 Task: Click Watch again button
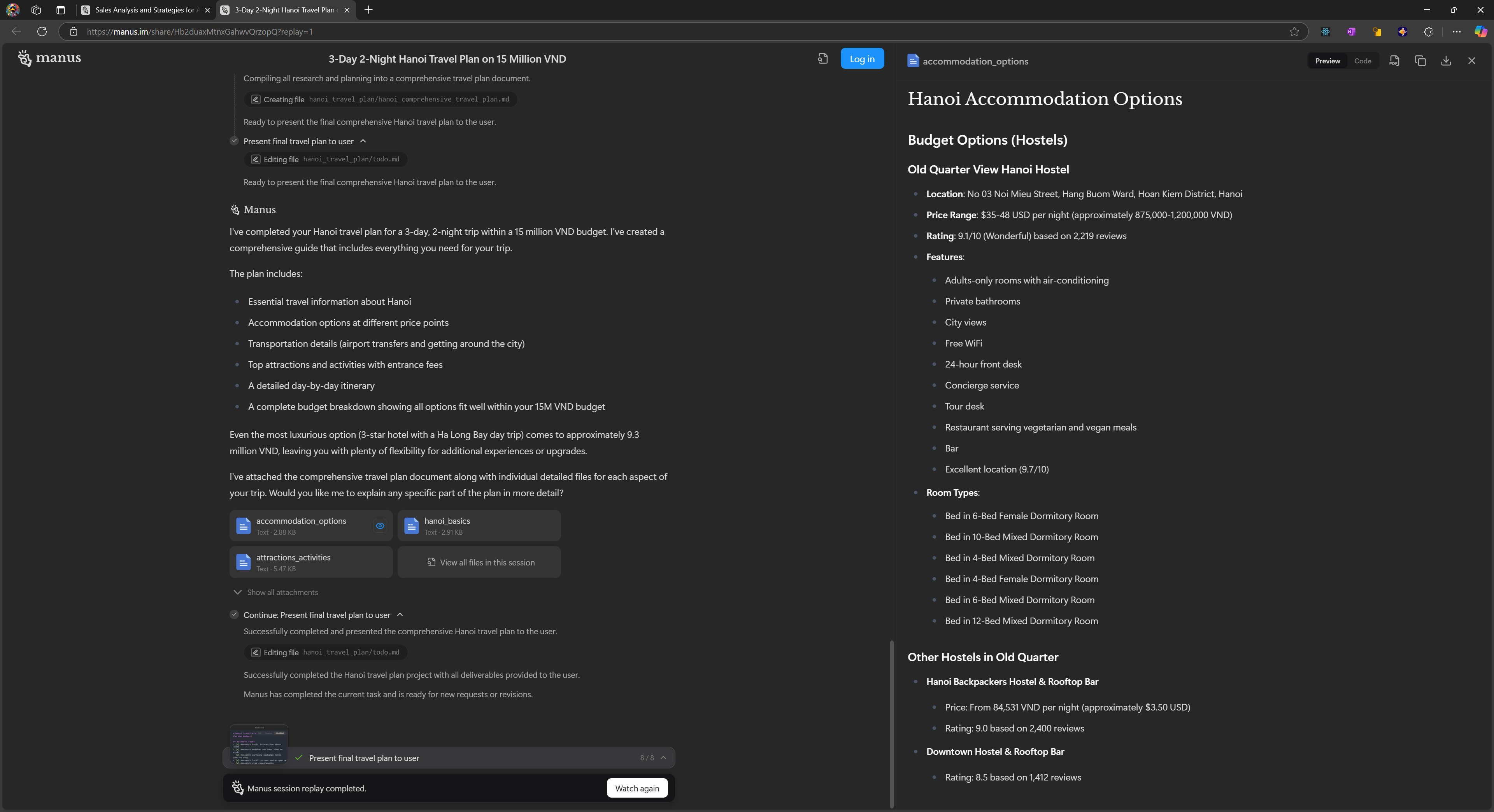(x=637, y=788)
